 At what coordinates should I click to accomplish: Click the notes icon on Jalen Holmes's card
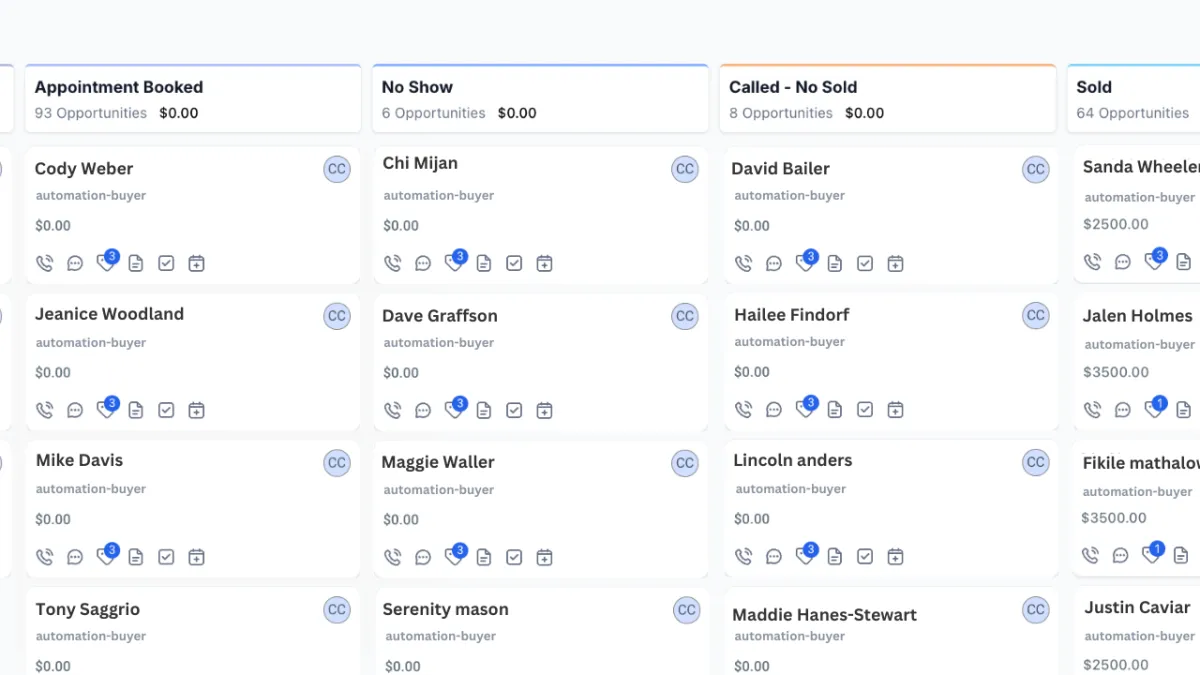(1183, 409)
